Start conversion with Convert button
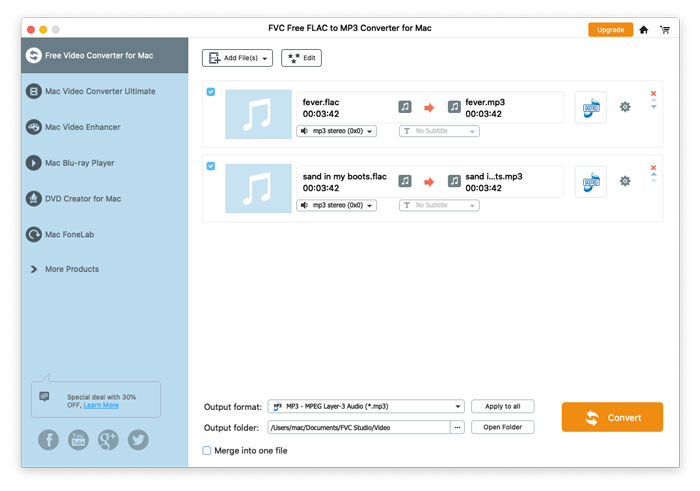This screenshot has height=491, width=700. click(x=612, y=417)
